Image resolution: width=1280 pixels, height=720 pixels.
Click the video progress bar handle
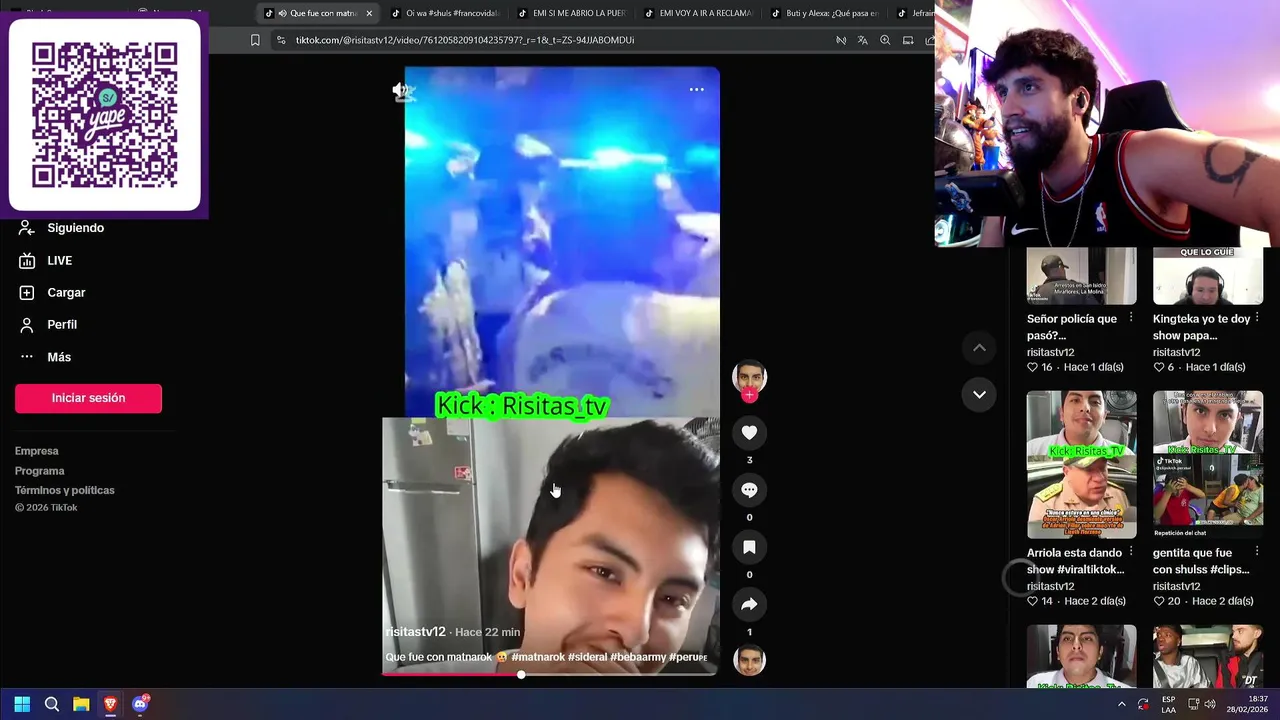point(521,675)
